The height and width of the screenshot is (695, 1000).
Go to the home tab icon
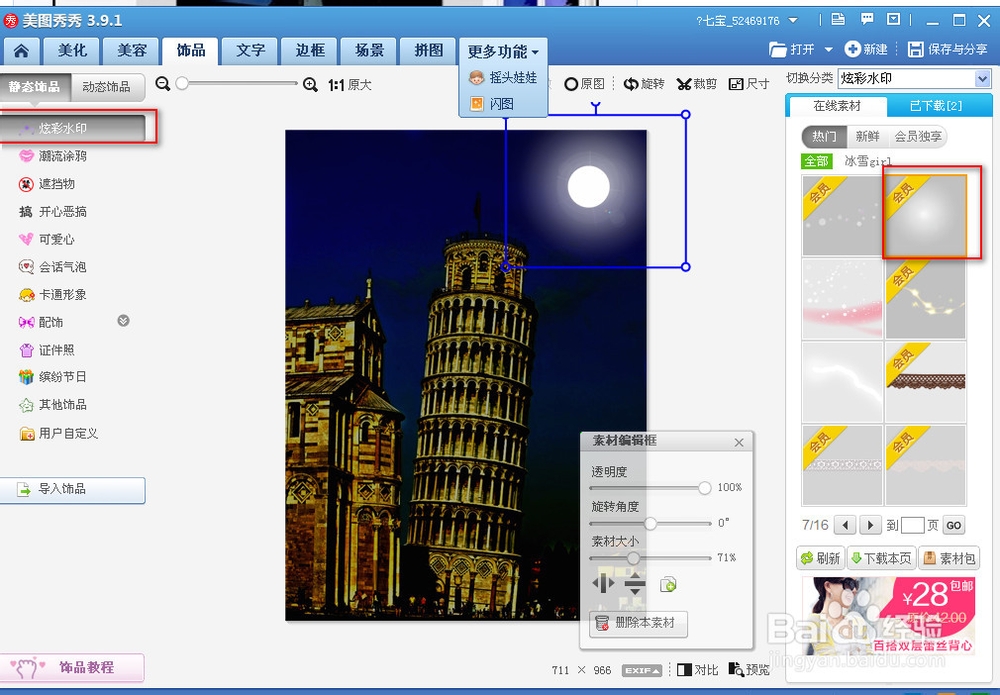coord(21,51)
